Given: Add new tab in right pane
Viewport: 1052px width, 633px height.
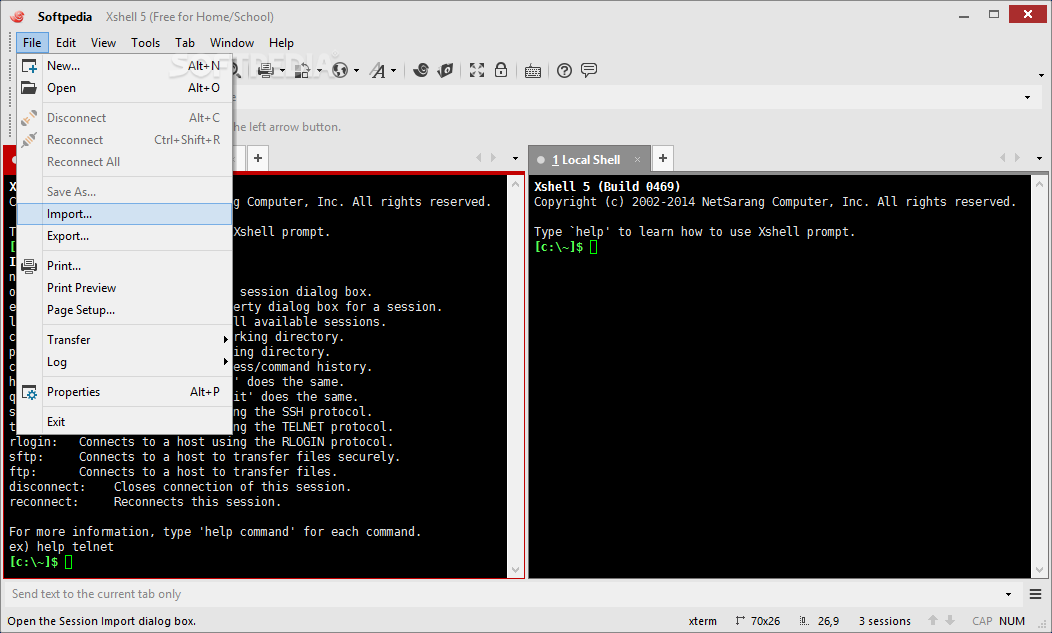Looking at the screenshot, I should [x=663, y=158].
